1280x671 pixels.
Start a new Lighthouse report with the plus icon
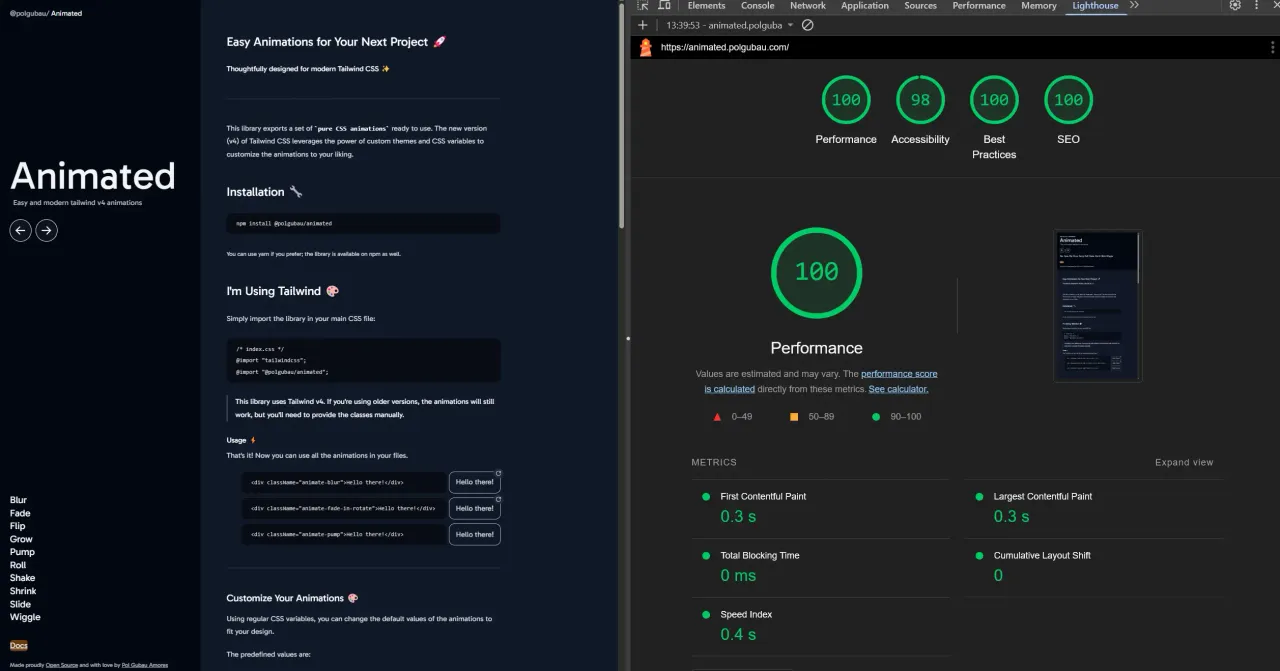[643, 24]
